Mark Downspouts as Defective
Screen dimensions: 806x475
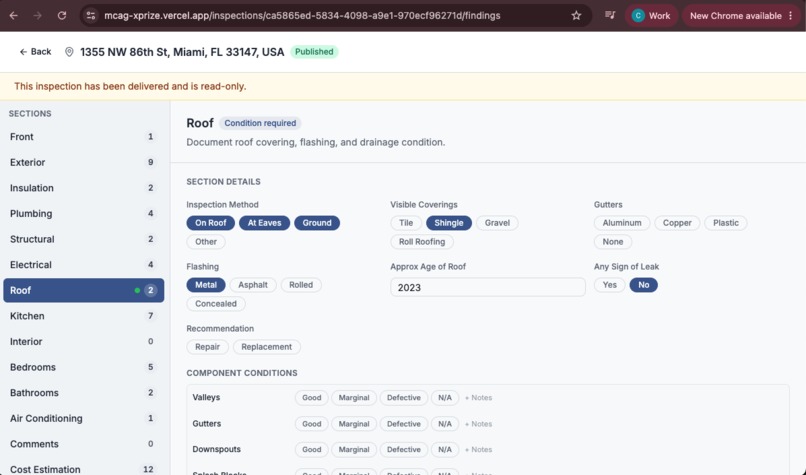(x=404, y=449)
